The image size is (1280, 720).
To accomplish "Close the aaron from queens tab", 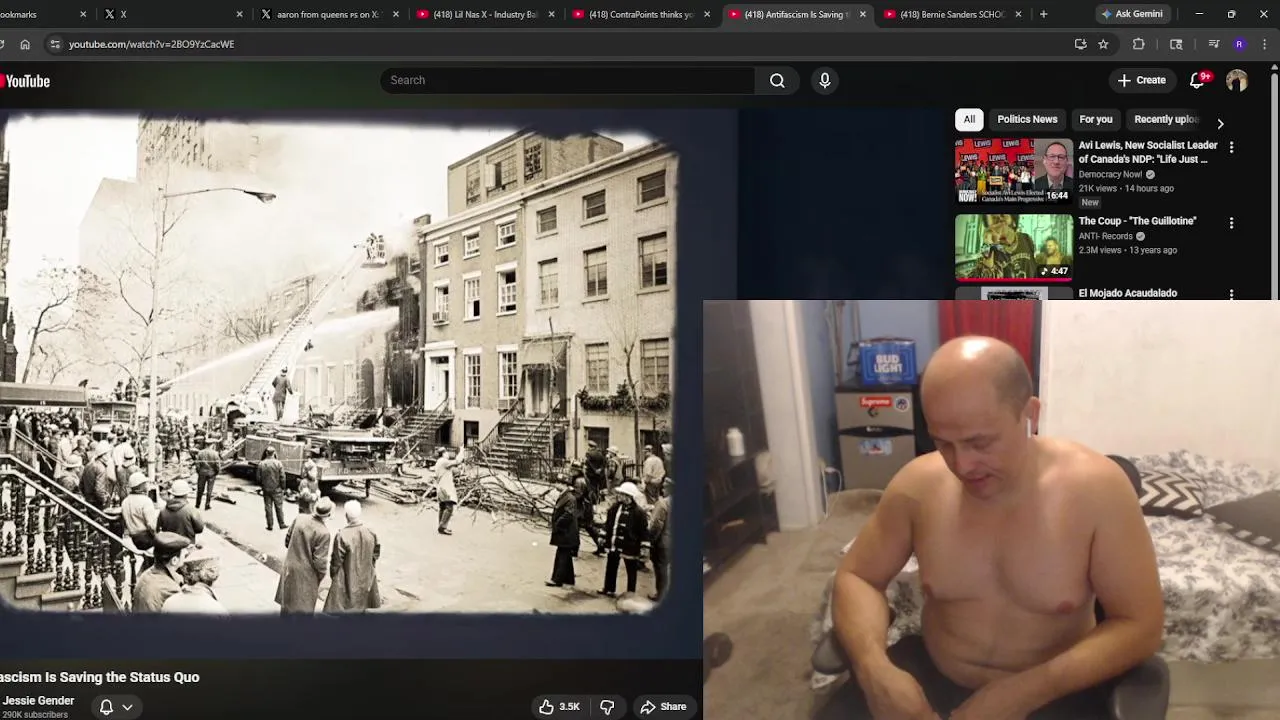I will tap(396, 14).
